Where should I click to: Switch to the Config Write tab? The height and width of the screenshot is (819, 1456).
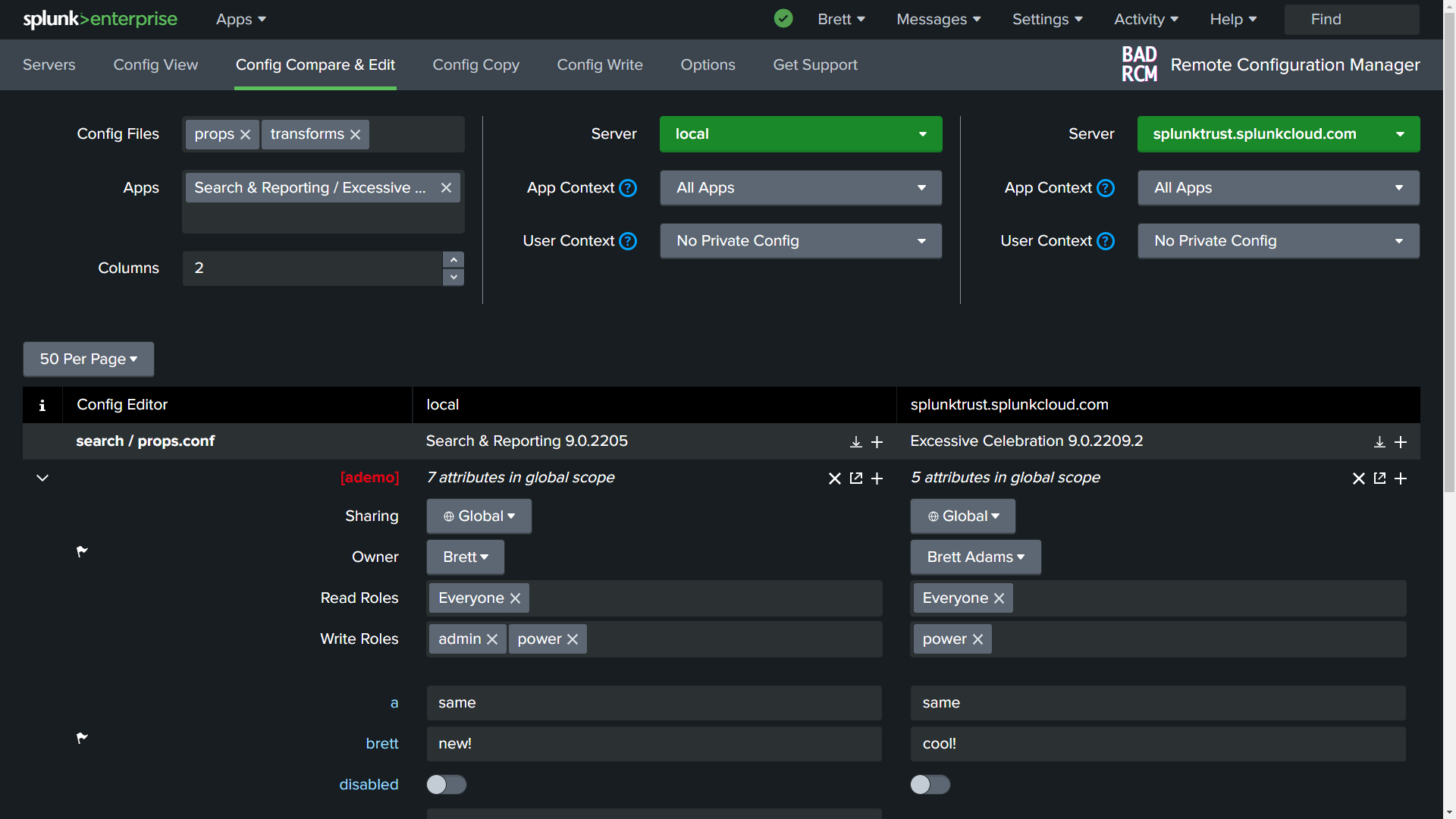pyautogui.click(x=600, y=64)
